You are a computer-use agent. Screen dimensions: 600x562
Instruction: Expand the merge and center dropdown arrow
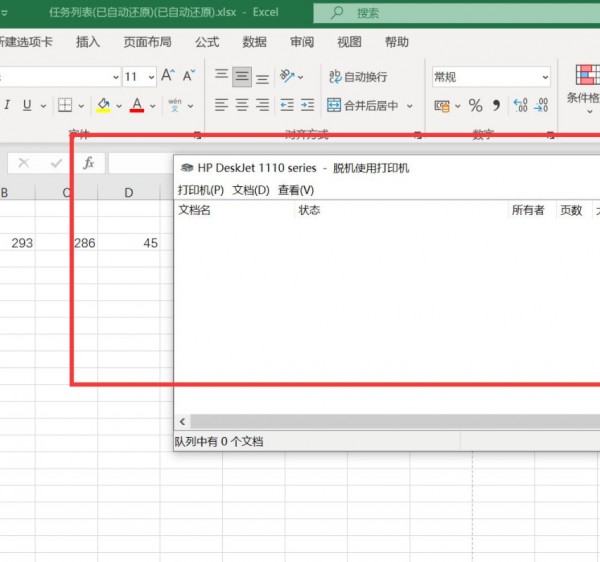point(410,106)
